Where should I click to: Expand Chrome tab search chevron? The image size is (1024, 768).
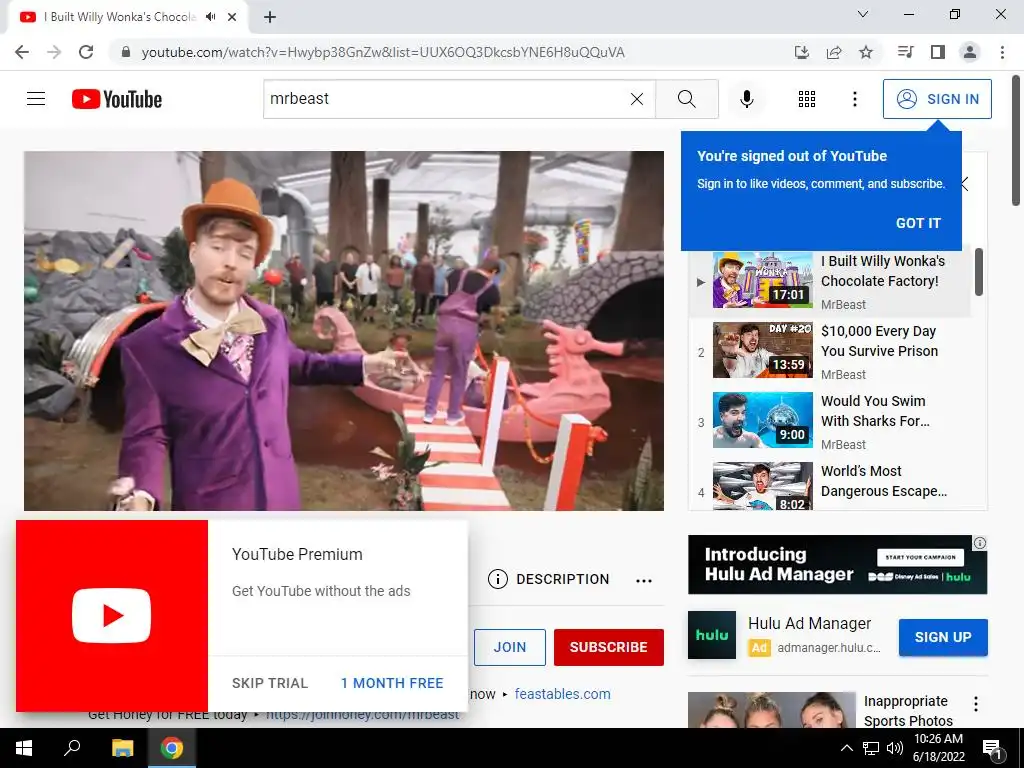[863, 14]
